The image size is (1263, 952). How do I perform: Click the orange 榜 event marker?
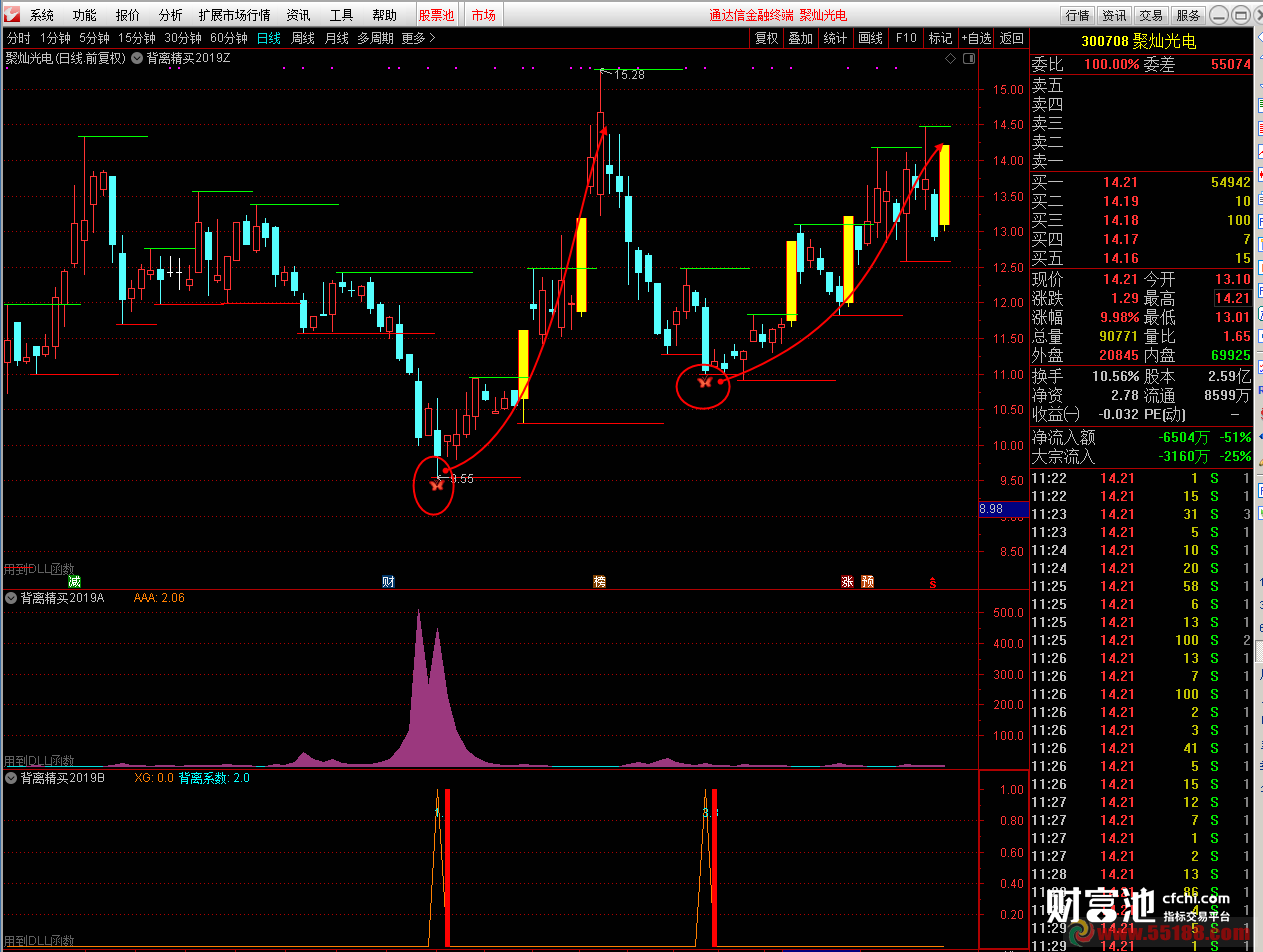(600, 582)
